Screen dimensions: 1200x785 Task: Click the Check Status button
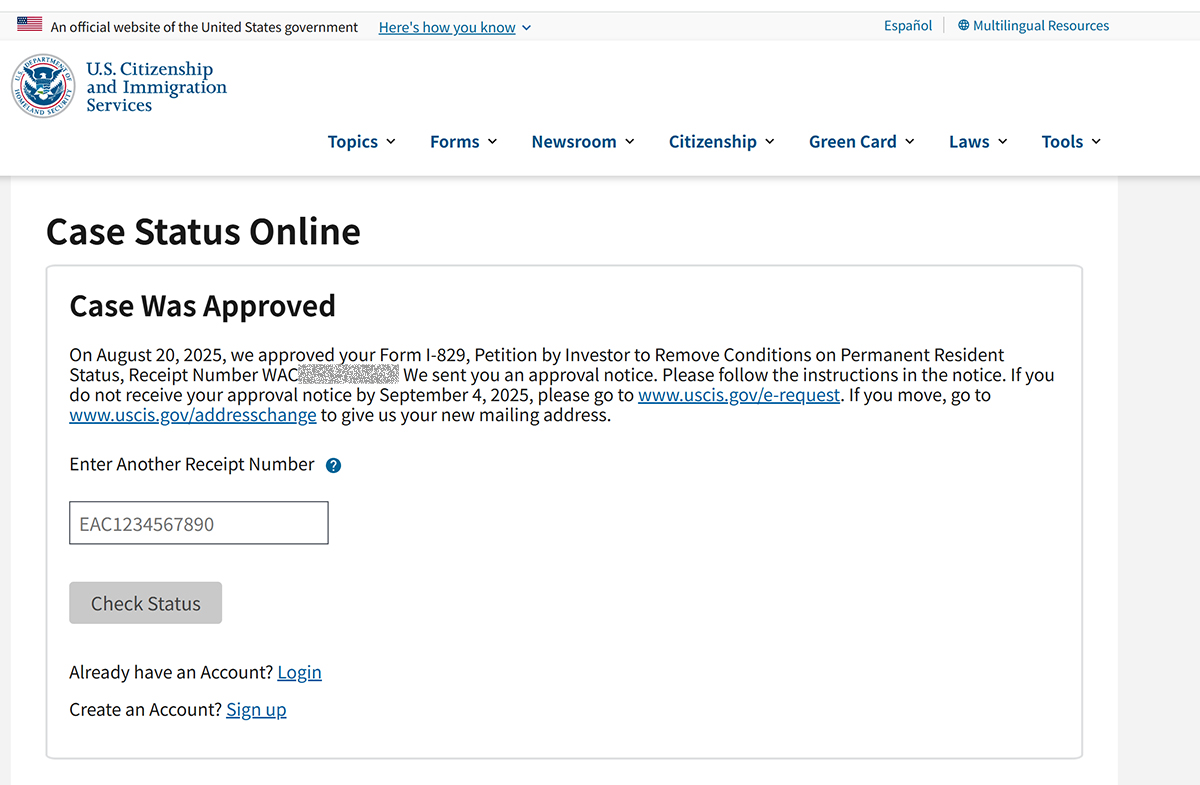[x=146, y=603]
